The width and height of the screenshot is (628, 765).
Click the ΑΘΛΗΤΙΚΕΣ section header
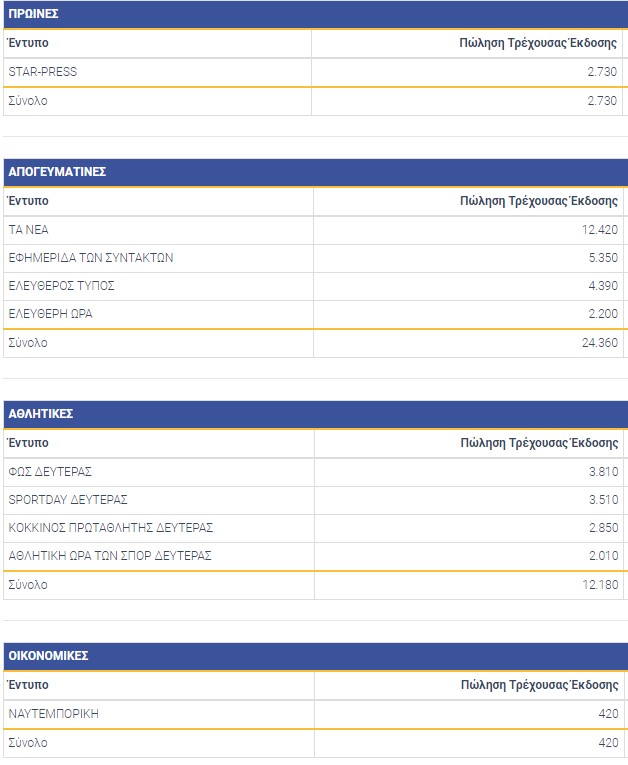point(41,413)
